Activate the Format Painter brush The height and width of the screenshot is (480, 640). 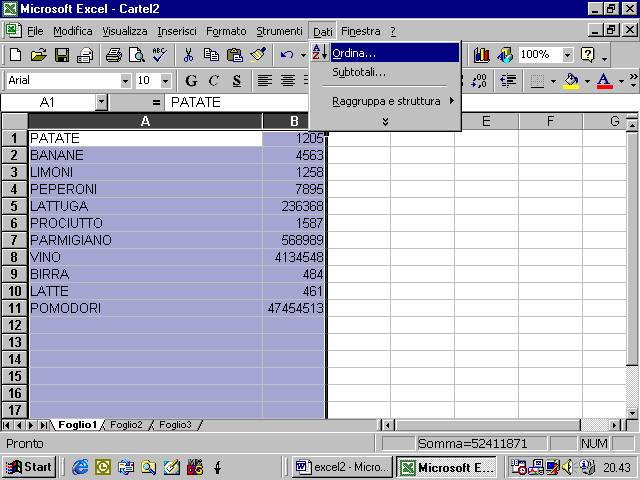[x=258, y=55]
